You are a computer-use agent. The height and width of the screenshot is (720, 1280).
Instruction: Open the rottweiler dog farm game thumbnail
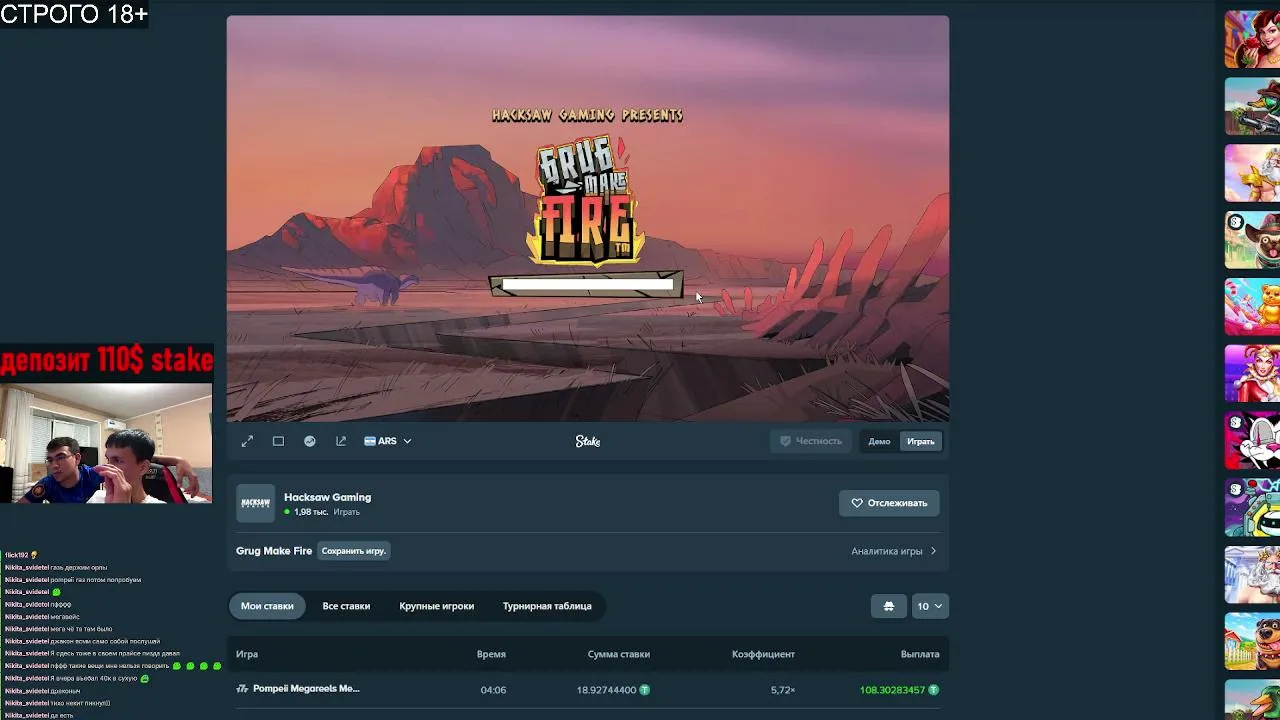point(1252,642)
